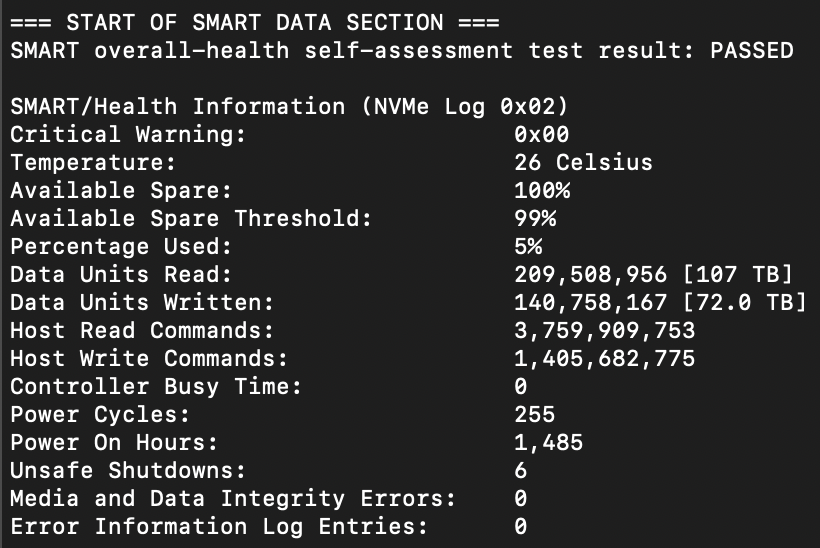This screenshot has width=820, height=548.
Task: Click the Unsafe Shutdowns value 6
Action: click(521, 470)
